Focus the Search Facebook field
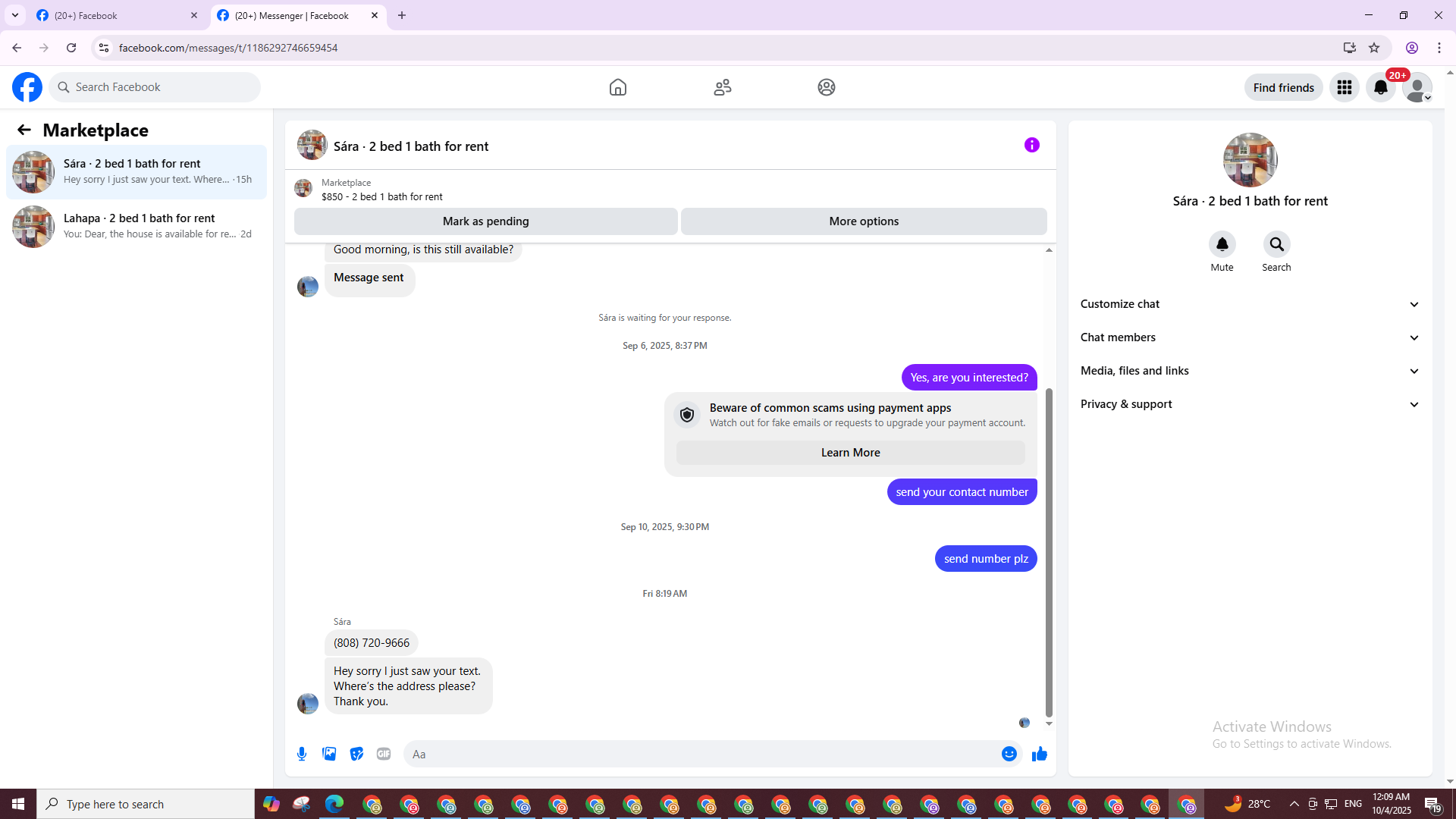This screenshot has width=1456, height=819. point(155,87)
